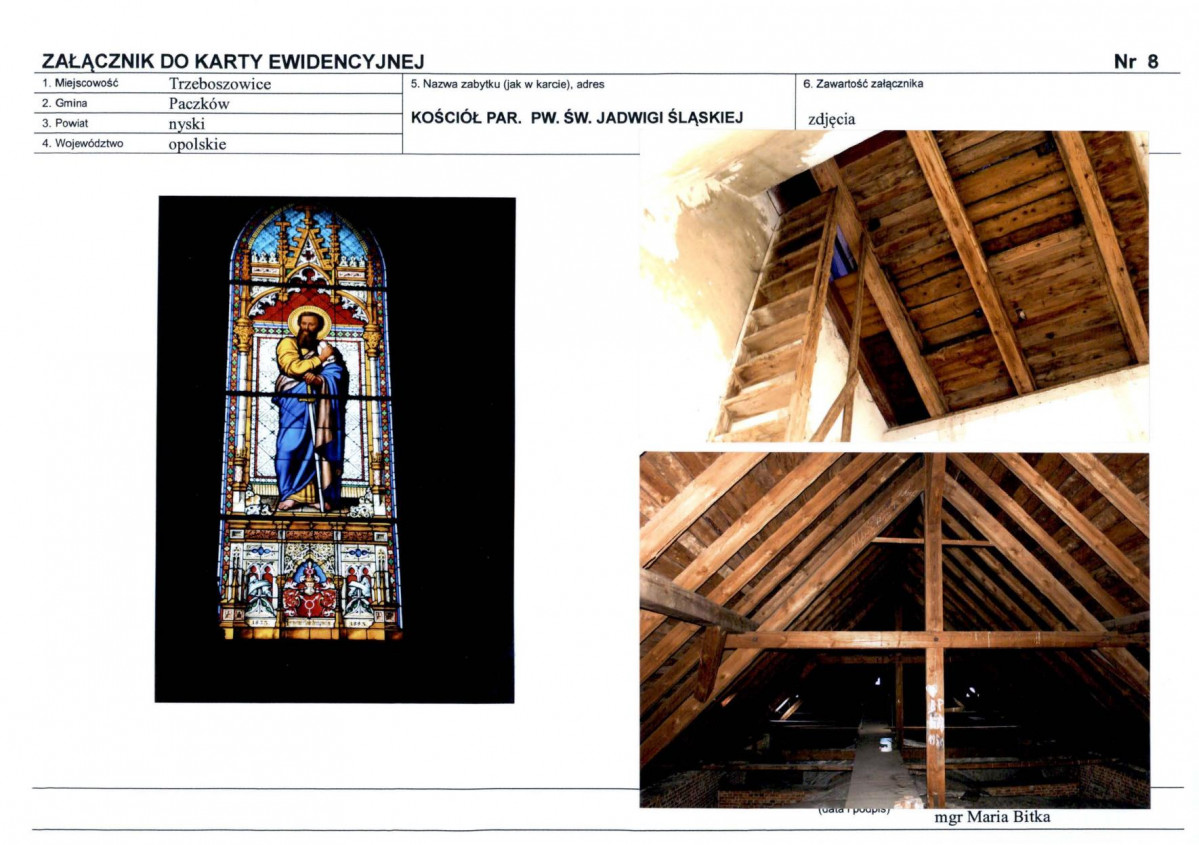
Task: Click the label 5. Nazwa zabytku
Action: click(x=507, y=84)
